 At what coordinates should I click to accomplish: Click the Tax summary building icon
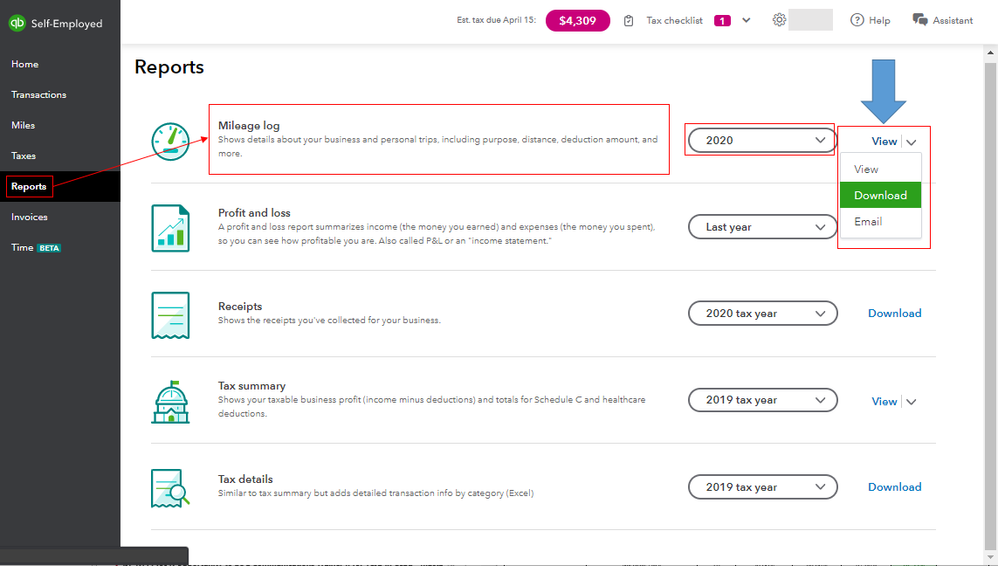click(x=170, y=401)
